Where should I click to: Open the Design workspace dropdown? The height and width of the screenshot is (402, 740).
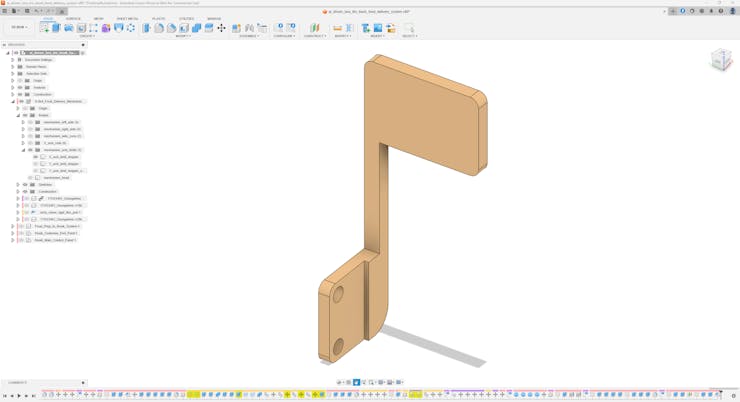19,28
